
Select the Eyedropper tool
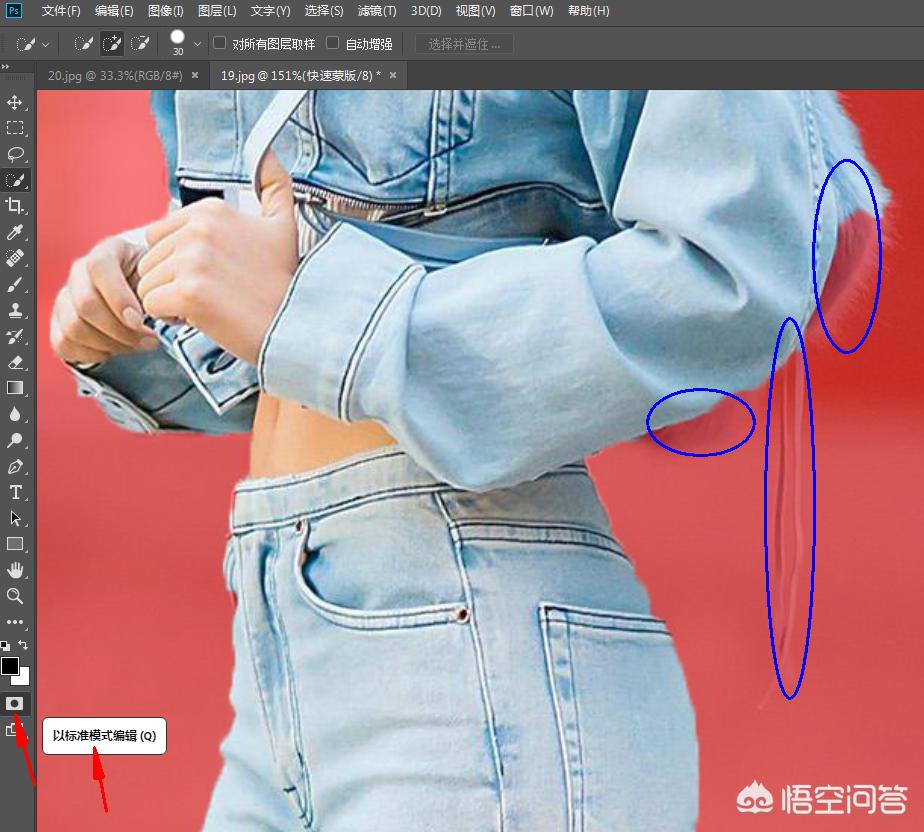[x=14, y=232]
